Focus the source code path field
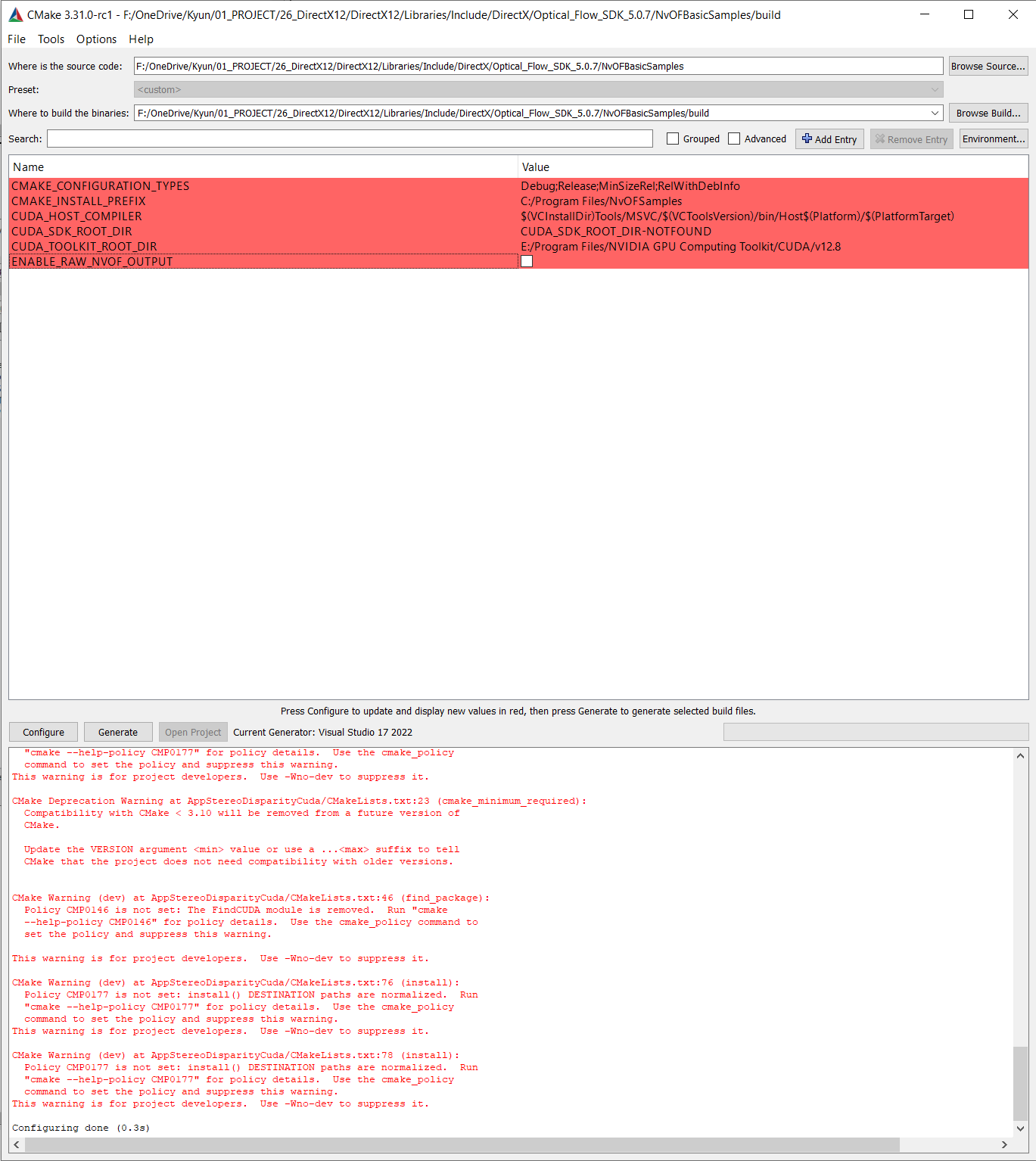Image resolution: width=1036 pixels, height=1161 pixels. pos(538,66)
